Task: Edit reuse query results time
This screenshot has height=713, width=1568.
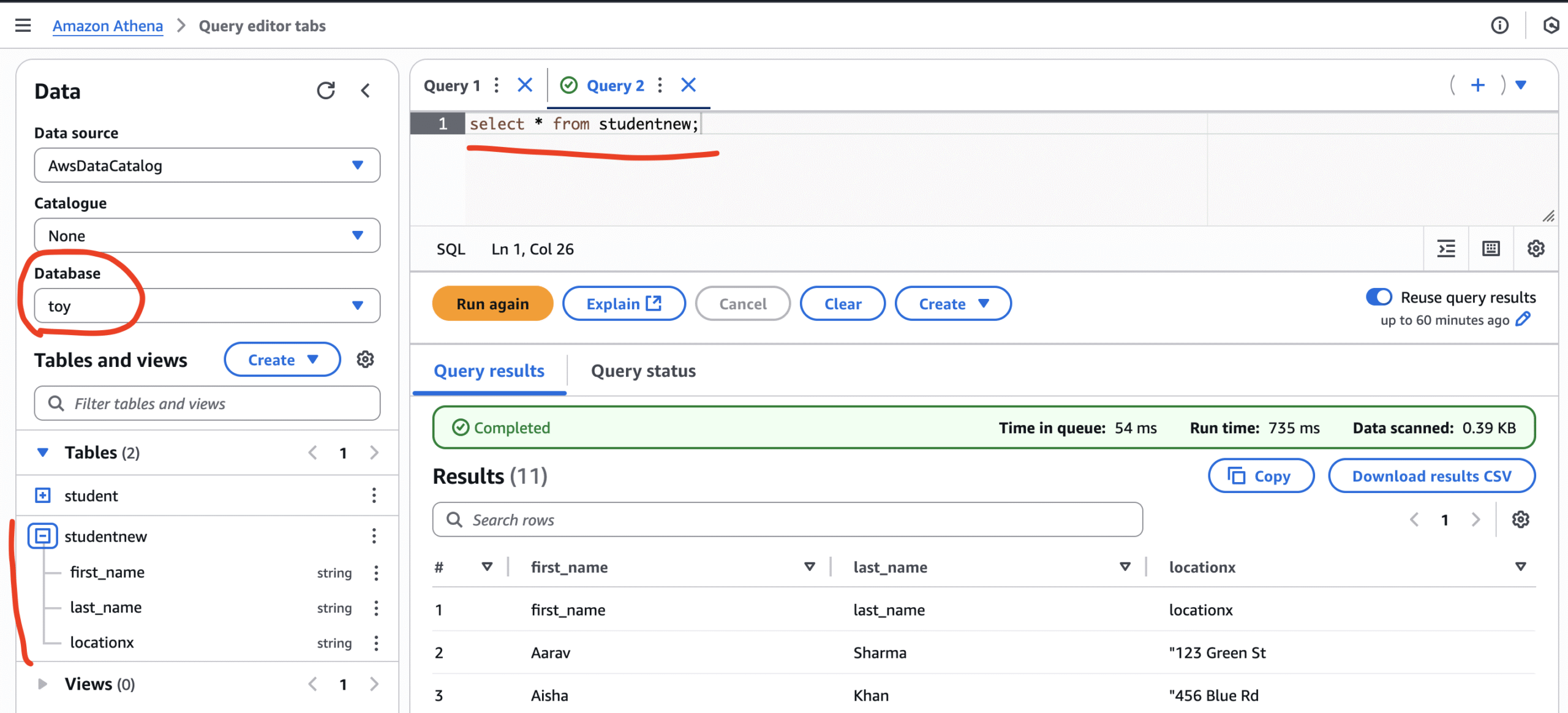Action: [x=1523, y=319]
